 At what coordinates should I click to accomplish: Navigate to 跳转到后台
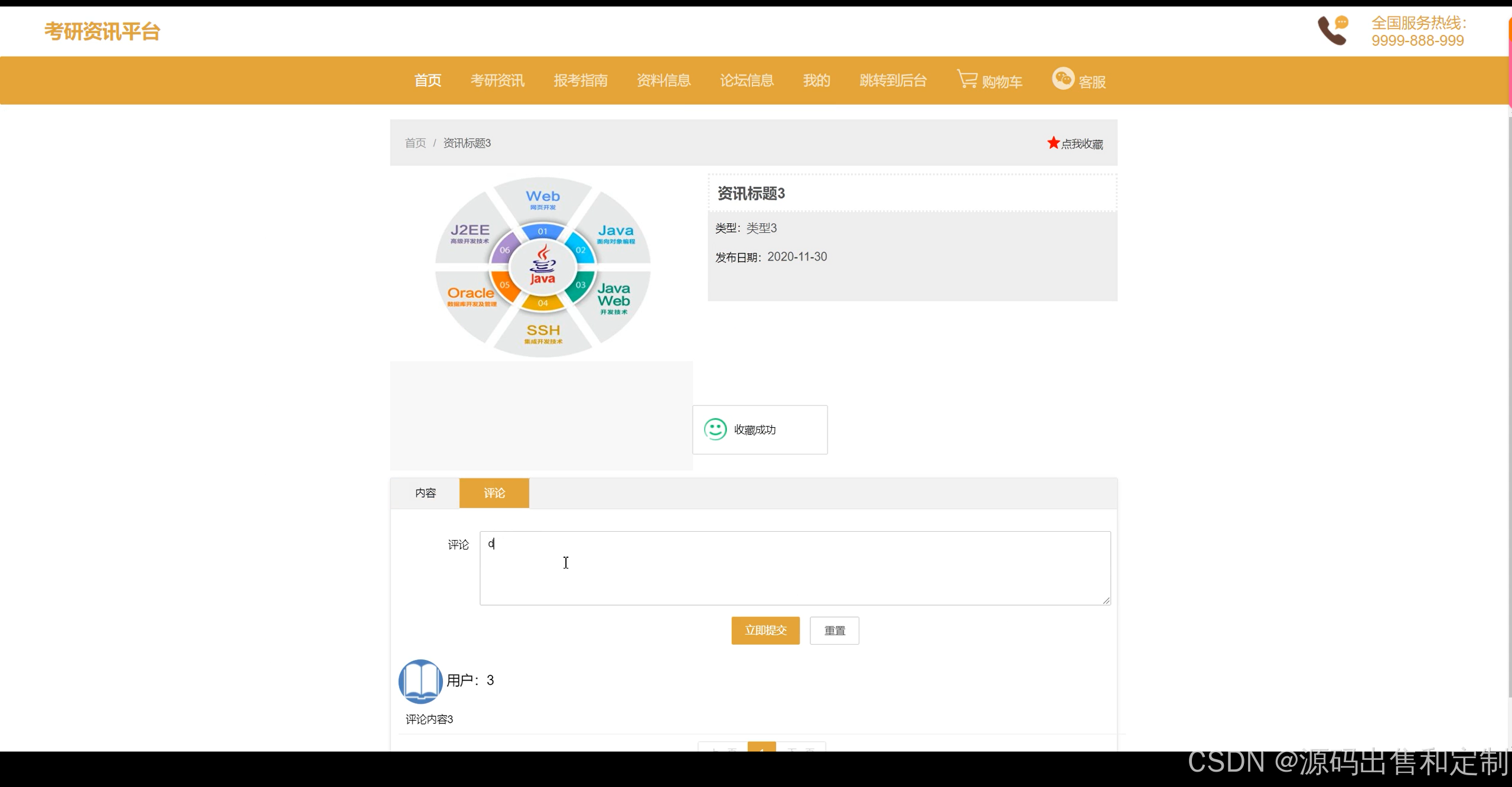[893, 80]
